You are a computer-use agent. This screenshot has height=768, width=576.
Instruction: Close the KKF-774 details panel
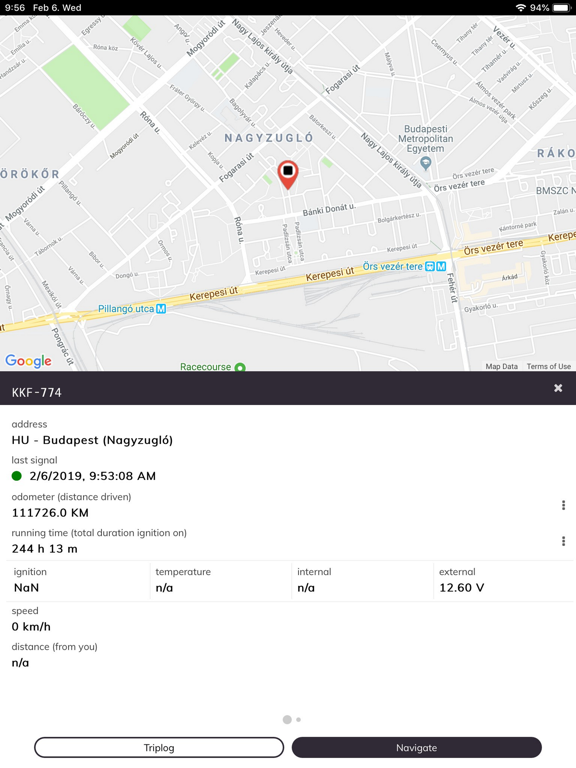pos(558,388)
